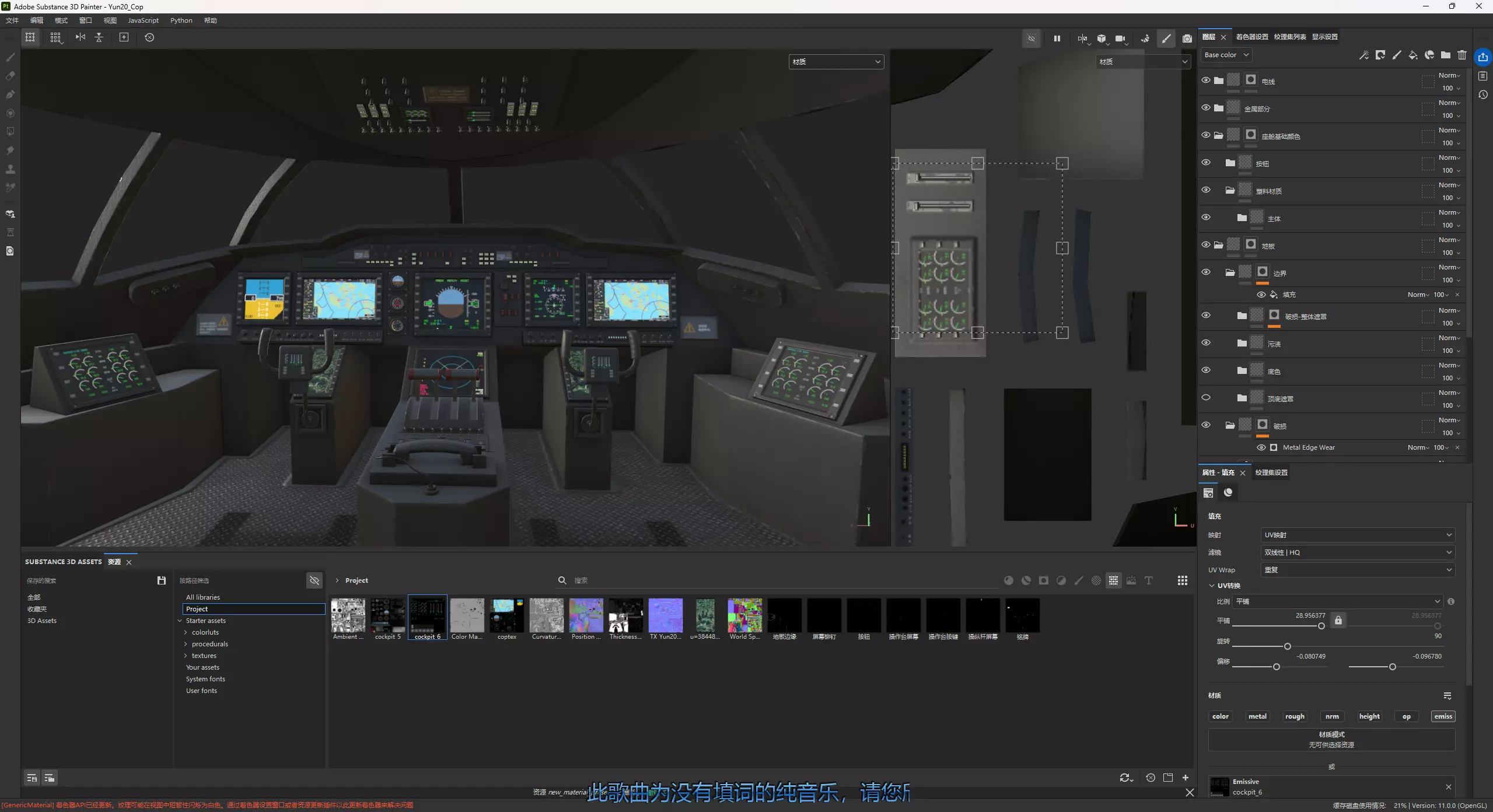Image resolution: width=1493 pixels, height=812 pixels.
Task: Select the Eraser tool in left toolbar
Action: 10,76
